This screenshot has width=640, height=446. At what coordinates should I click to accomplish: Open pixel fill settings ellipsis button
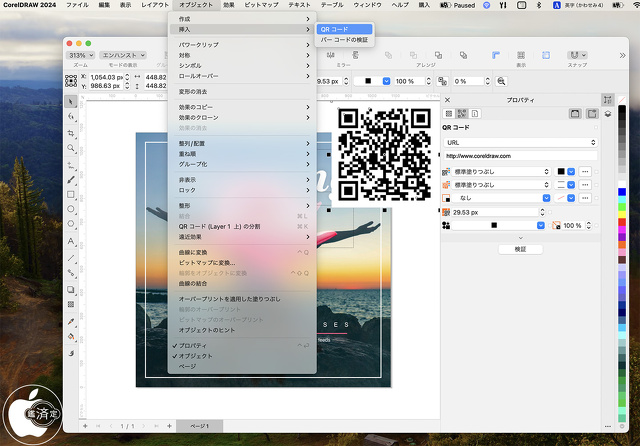coord(585,172)
